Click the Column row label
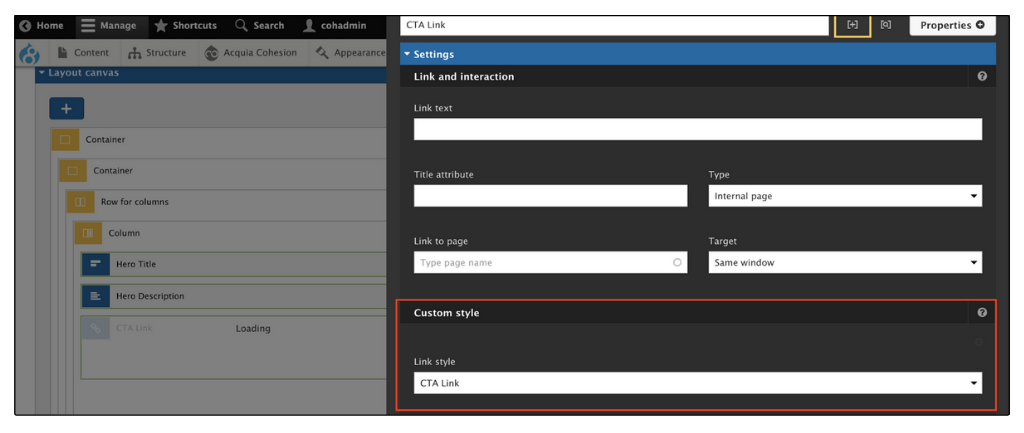The height and width of the screenshot is (433, 1024). [124, 233]
